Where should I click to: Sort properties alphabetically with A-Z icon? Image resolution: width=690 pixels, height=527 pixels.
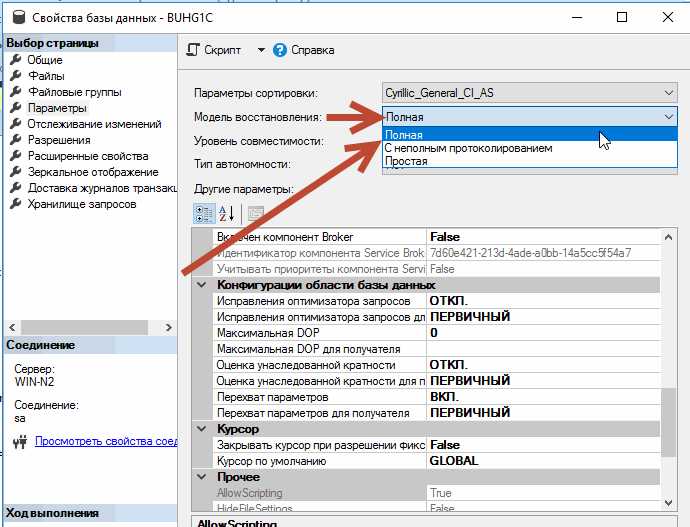coord(226,213)
